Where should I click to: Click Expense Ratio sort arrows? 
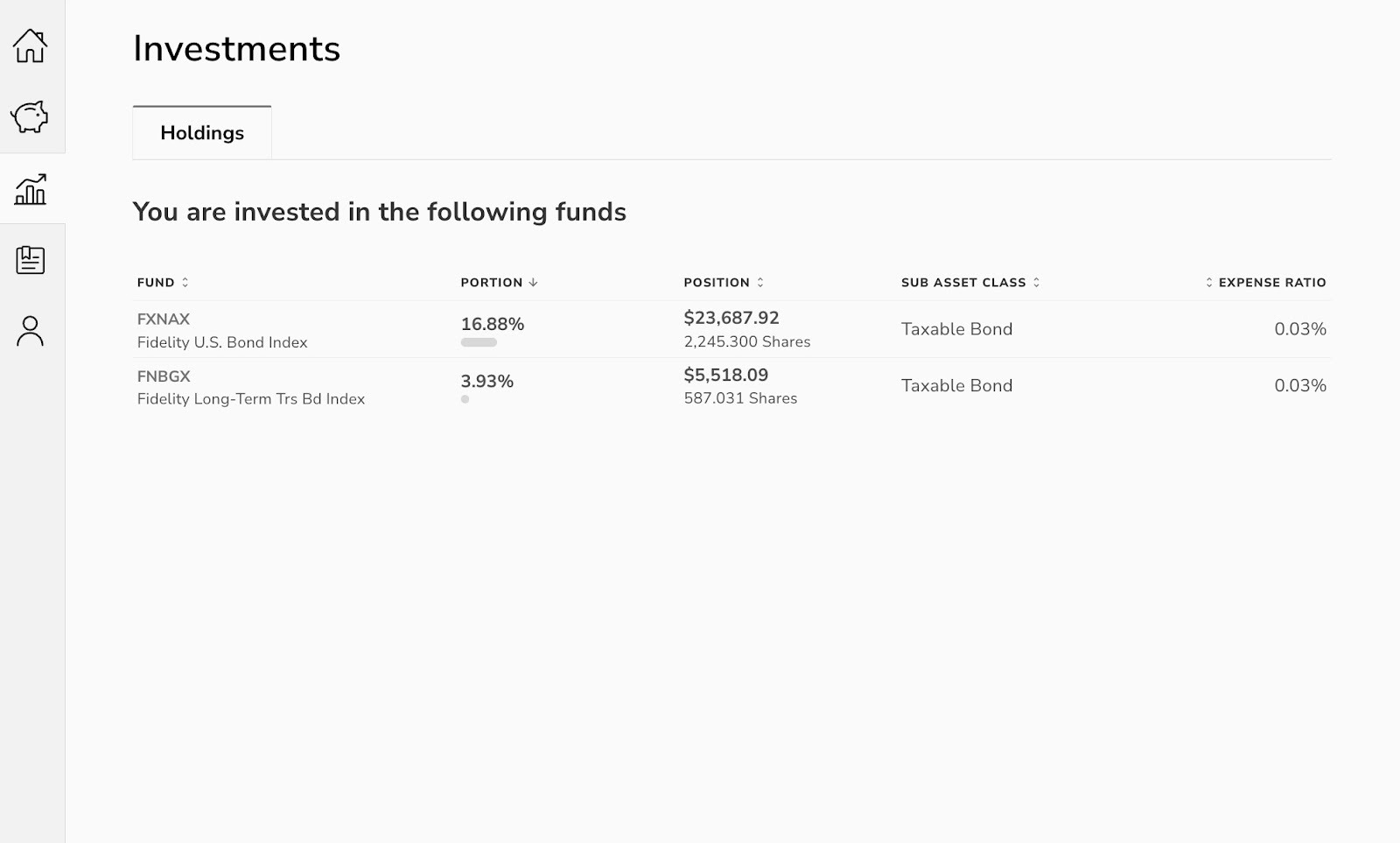pyautogui.click(x=1209, y=283)
